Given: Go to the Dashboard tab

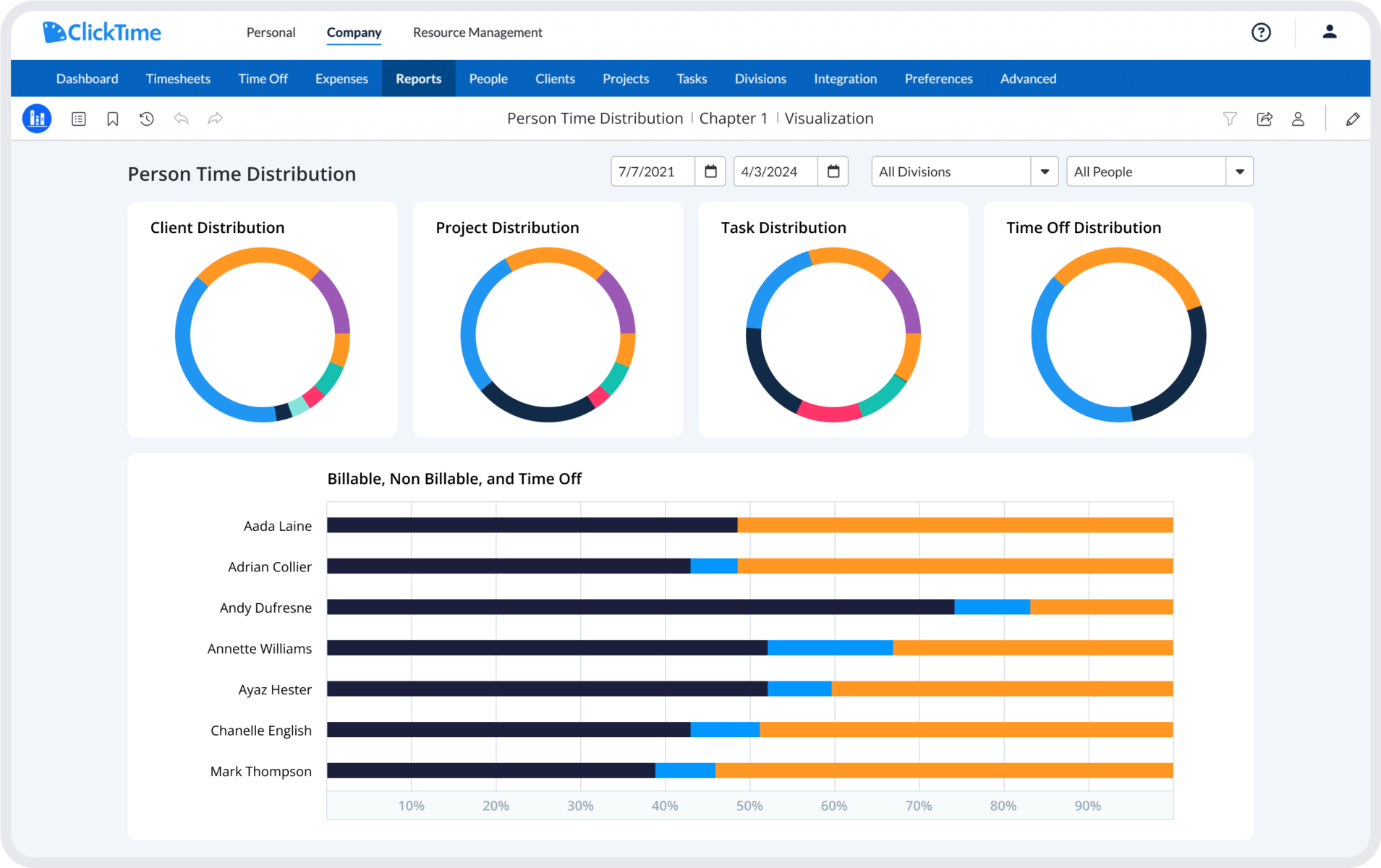Looking at the screenshot, I should point(87,79).
